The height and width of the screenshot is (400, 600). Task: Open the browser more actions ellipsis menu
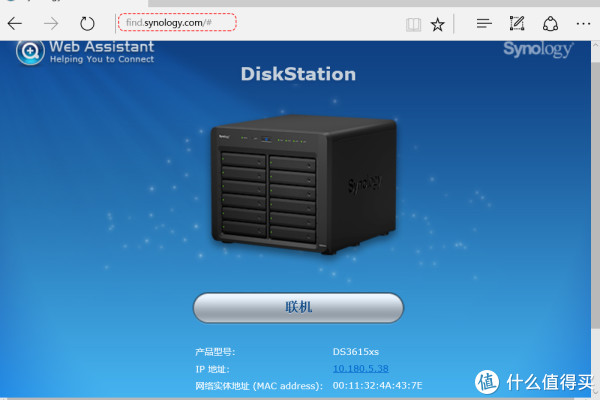(x=583, y=24)
